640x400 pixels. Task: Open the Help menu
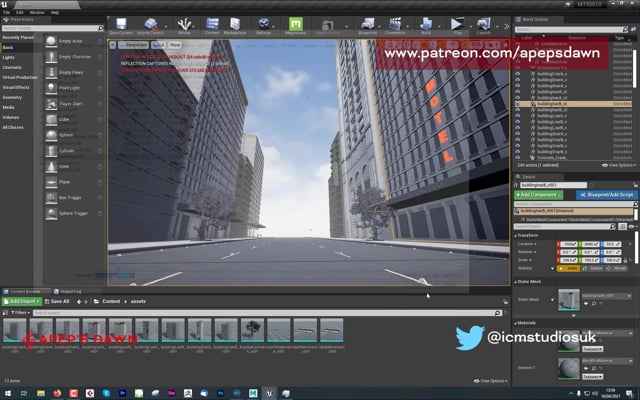point(55,13)
